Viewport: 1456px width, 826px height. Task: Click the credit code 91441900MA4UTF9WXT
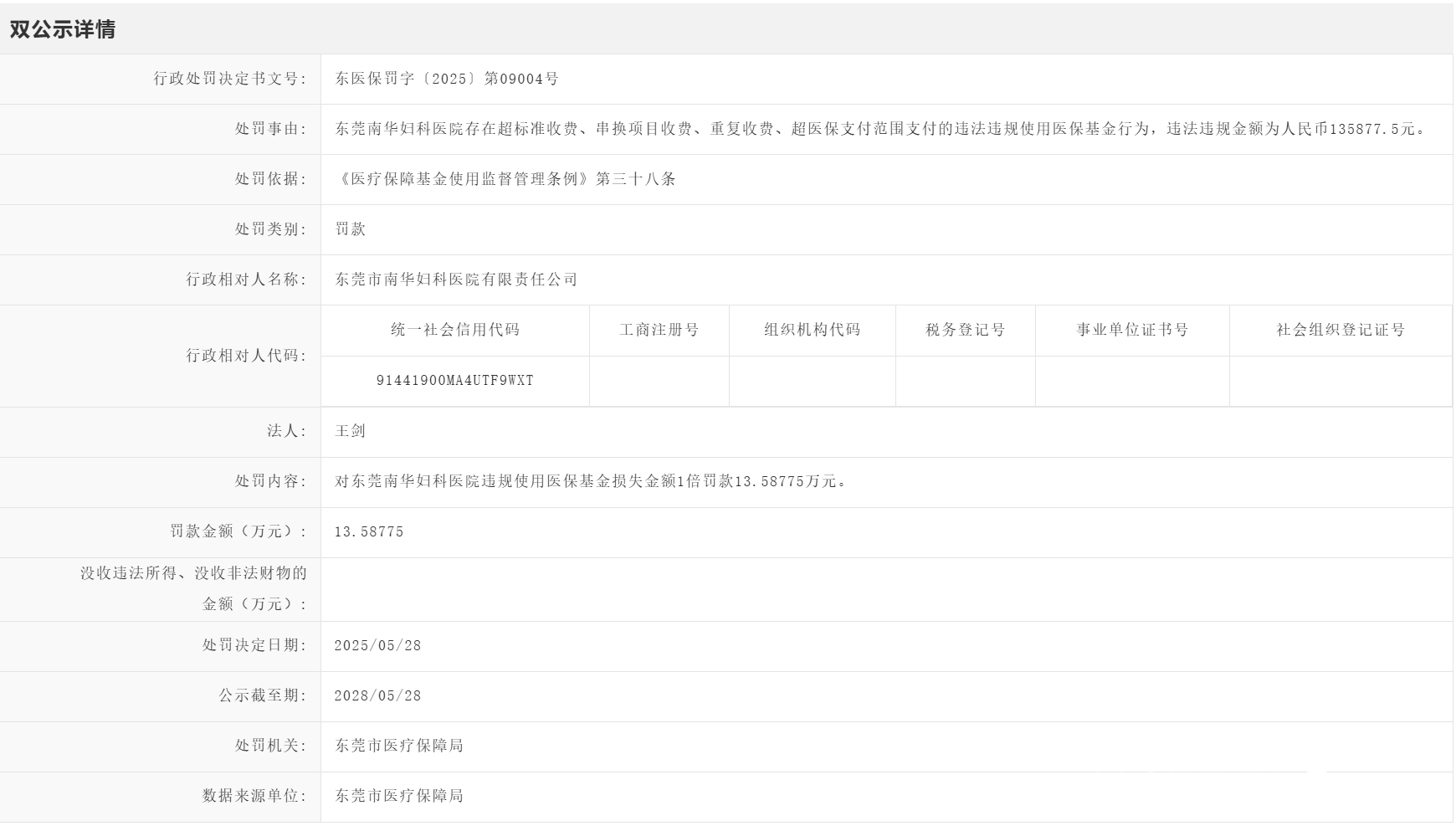coord(455,381)
